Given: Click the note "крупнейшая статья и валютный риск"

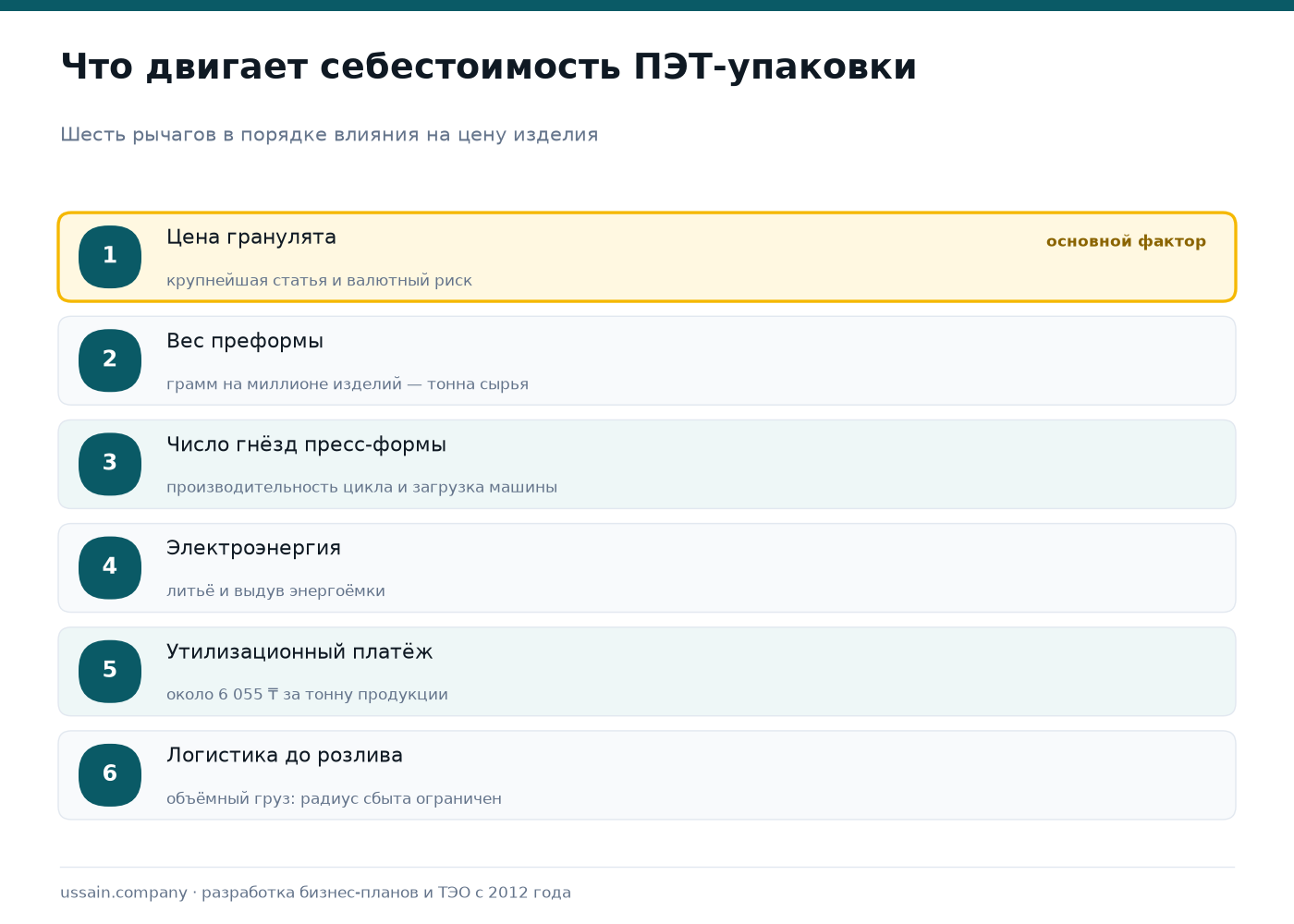Looking at the screenshot, I should pos(319,281).
